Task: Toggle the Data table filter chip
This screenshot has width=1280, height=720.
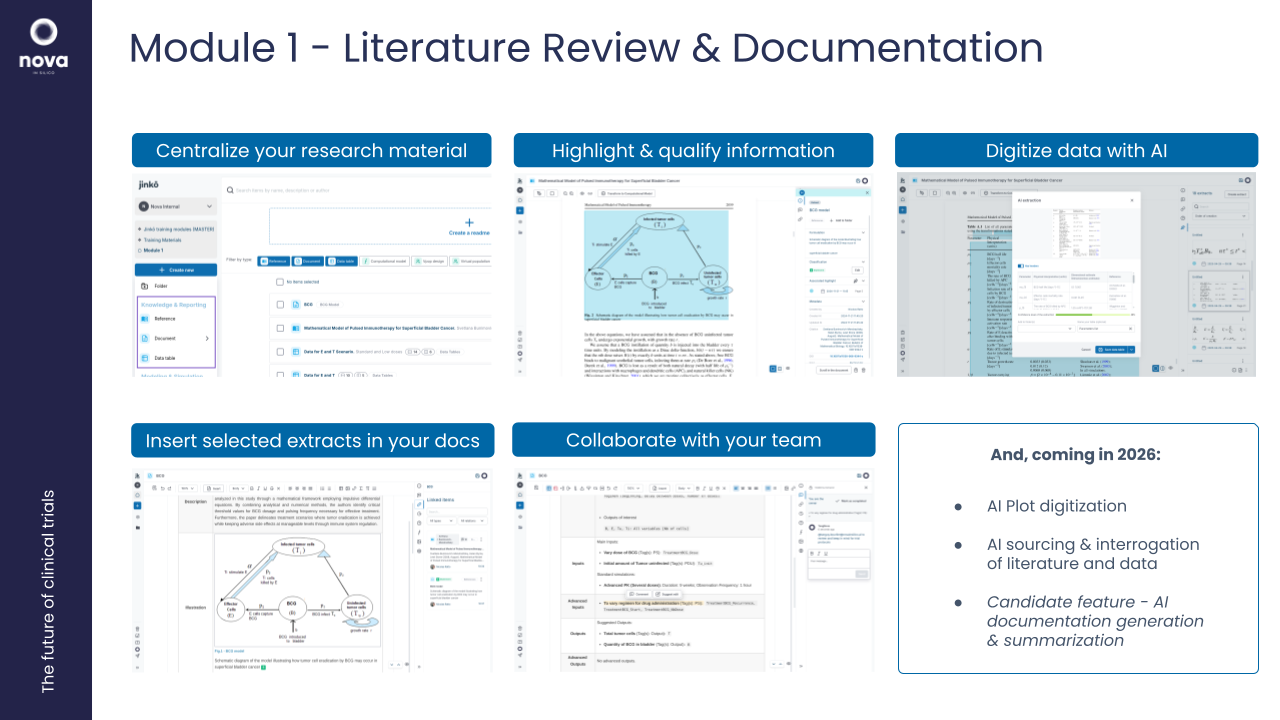Action: [341, 260]
